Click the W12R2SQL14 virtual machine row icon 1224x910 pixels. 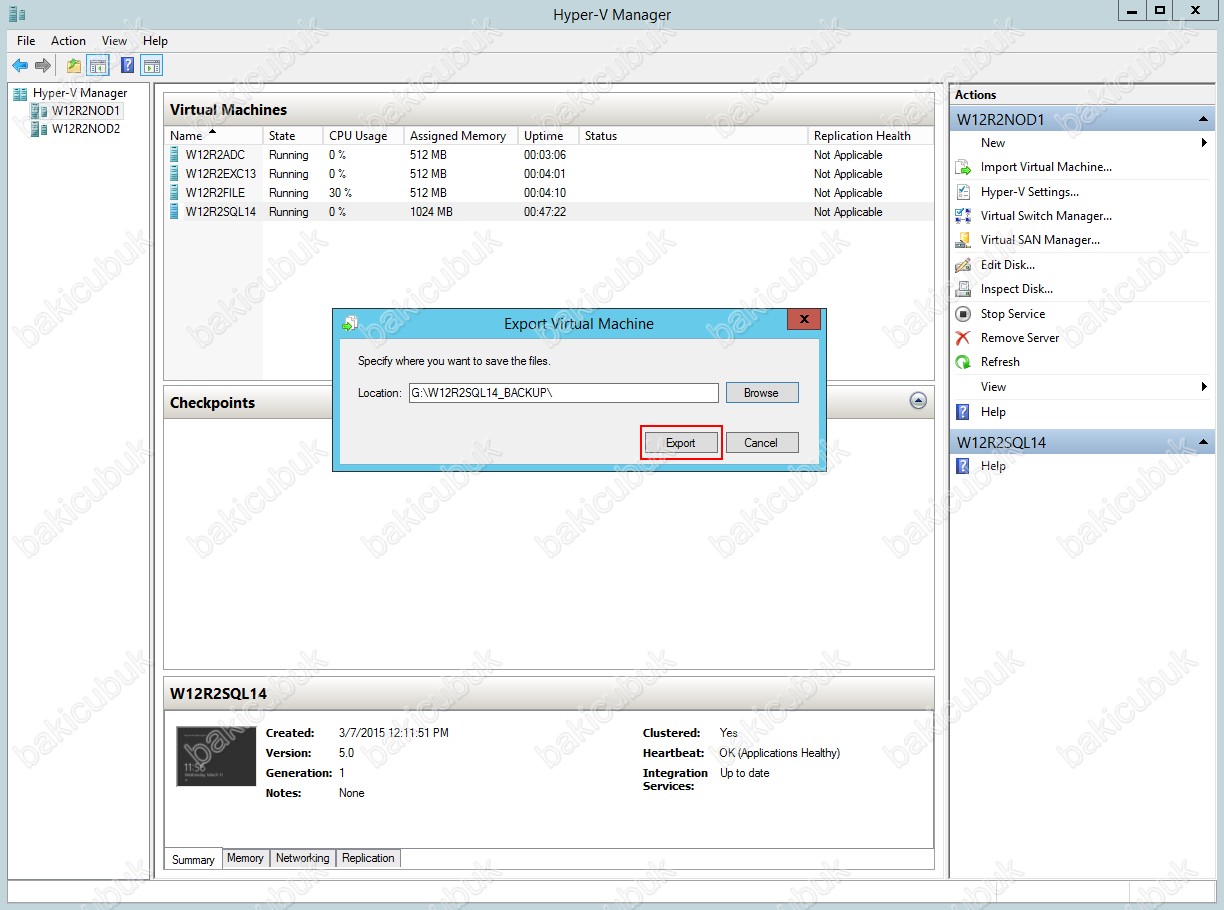[174, 212]
